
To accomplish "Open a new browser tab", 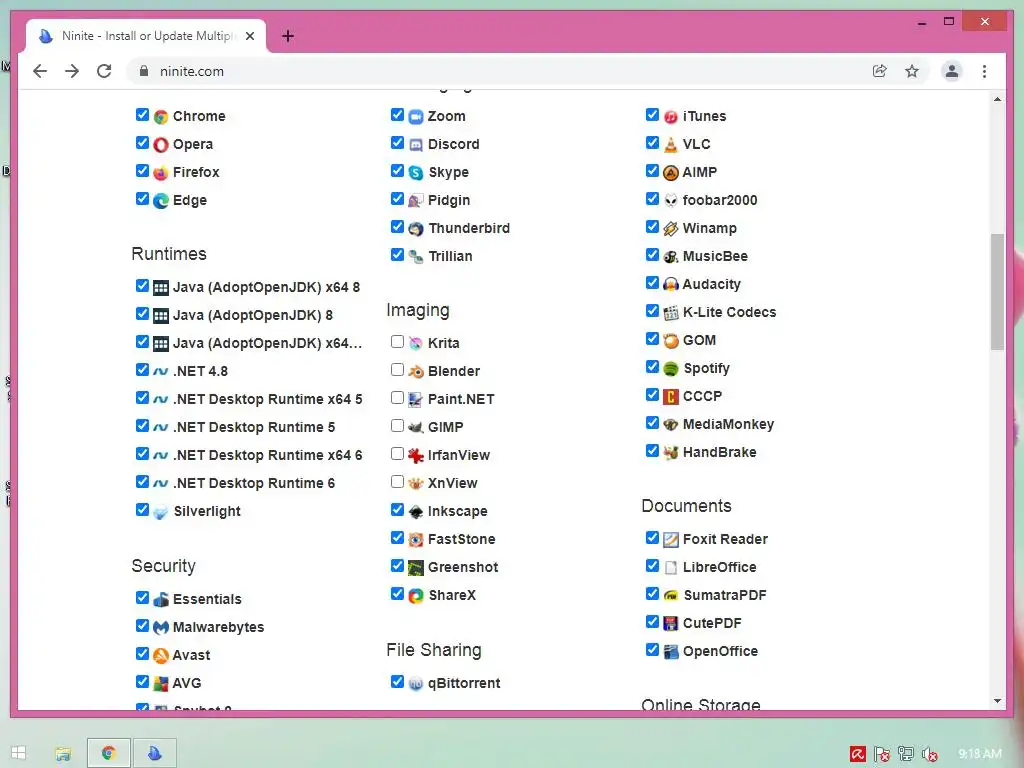I will click(288, 36).
